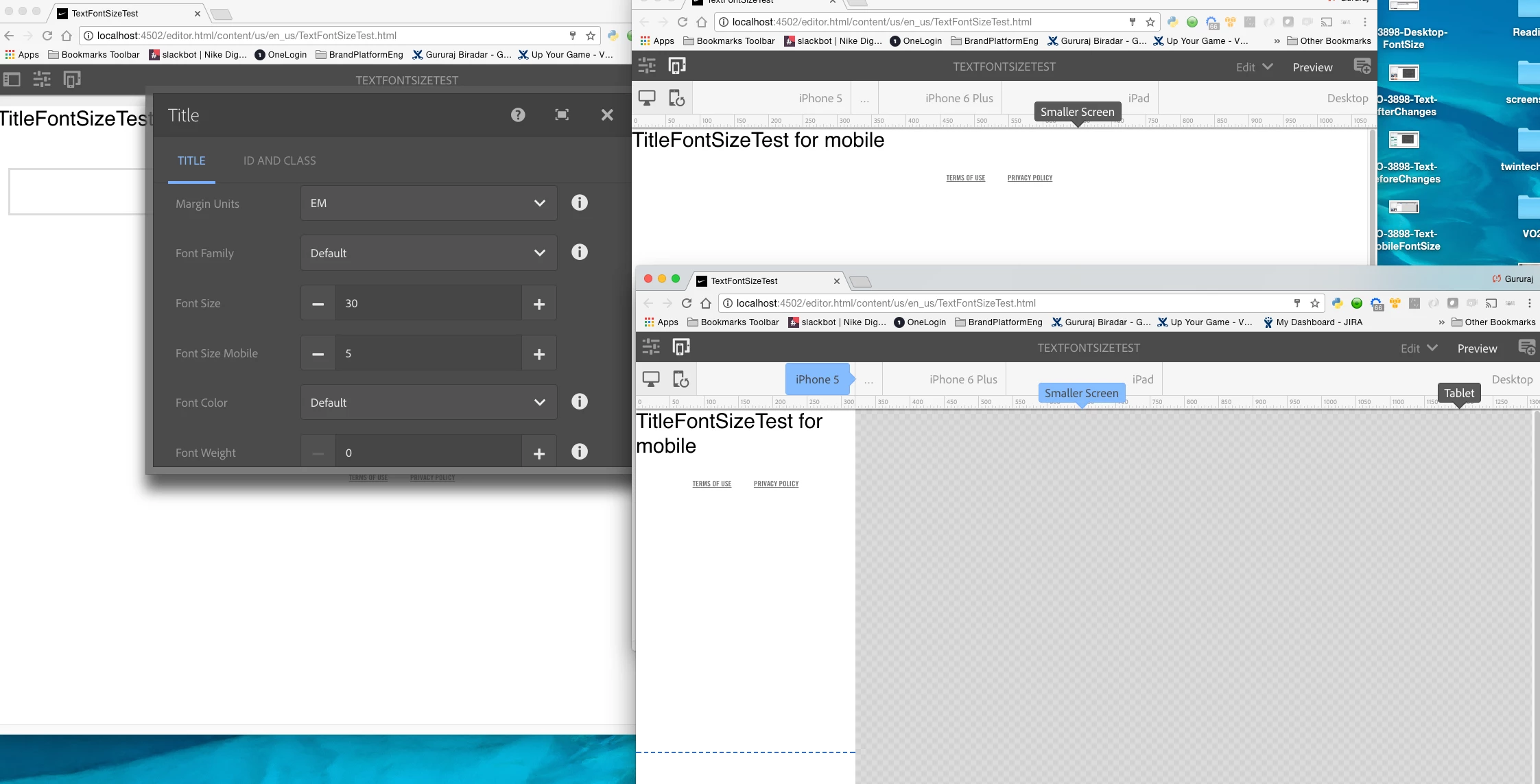Click emulator icon in bottom window toolbar
Image resolution: width=1540 pixels, height=784 pixels.
click(680, 347)
